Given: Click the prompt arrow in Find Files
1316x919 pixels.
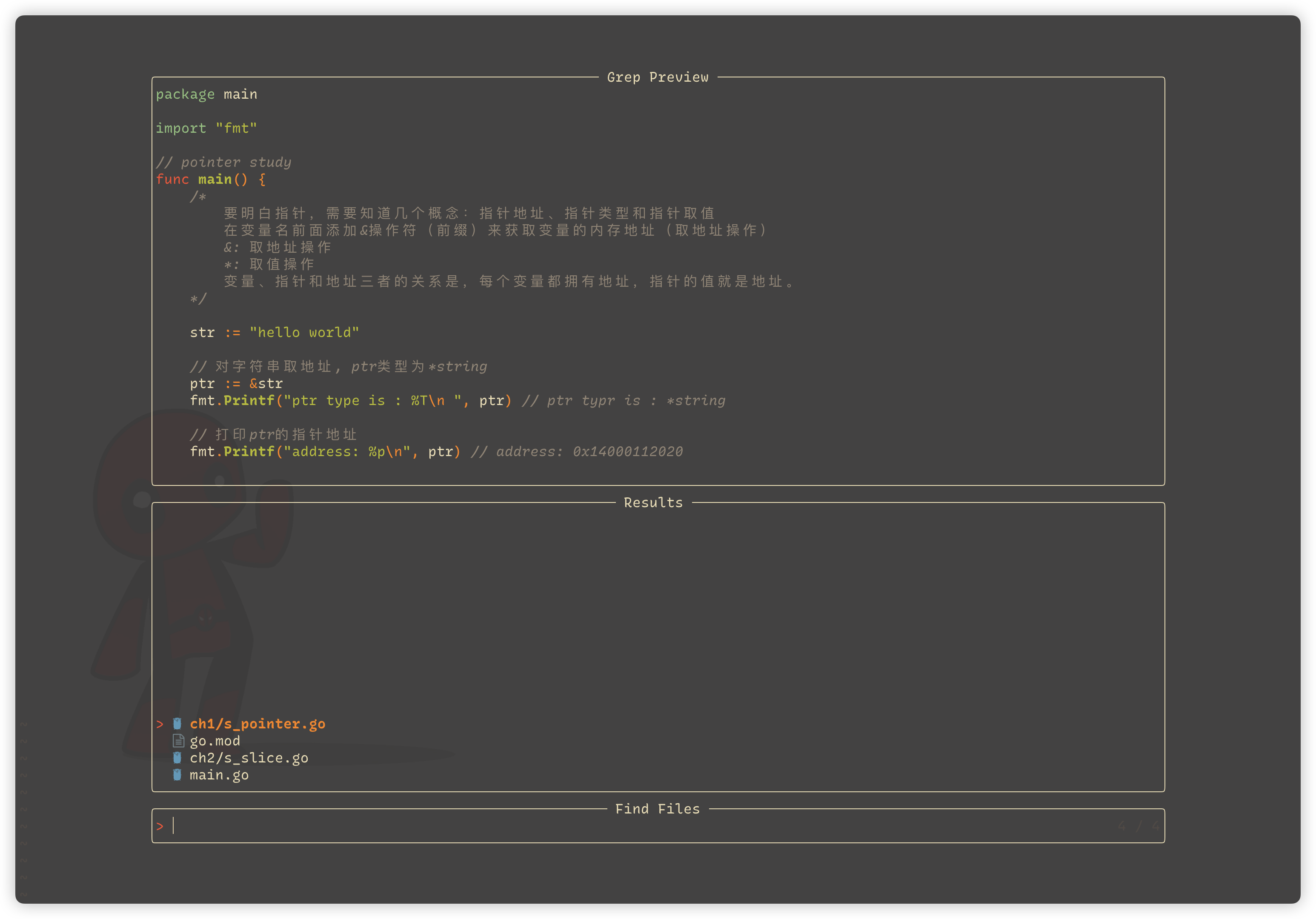Looking at the screenshot, I should coord(160,826).
